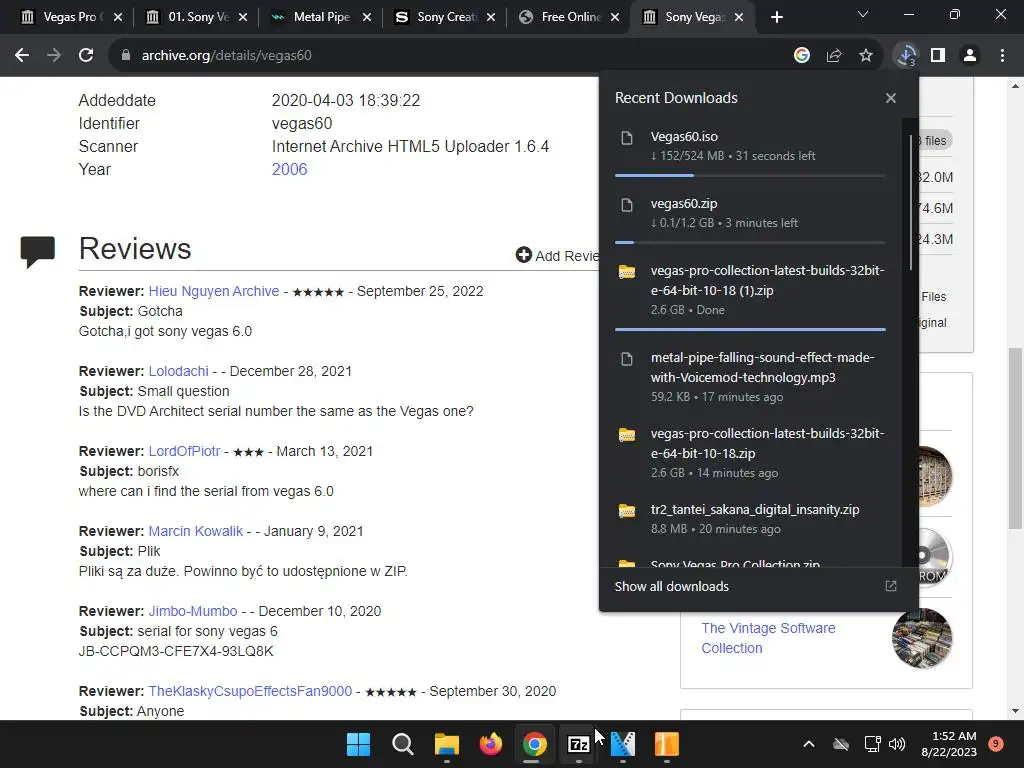Expand the tab search dropdown
The width and height of the screenshot is (1024, 768).
click(x=863, y=14)
